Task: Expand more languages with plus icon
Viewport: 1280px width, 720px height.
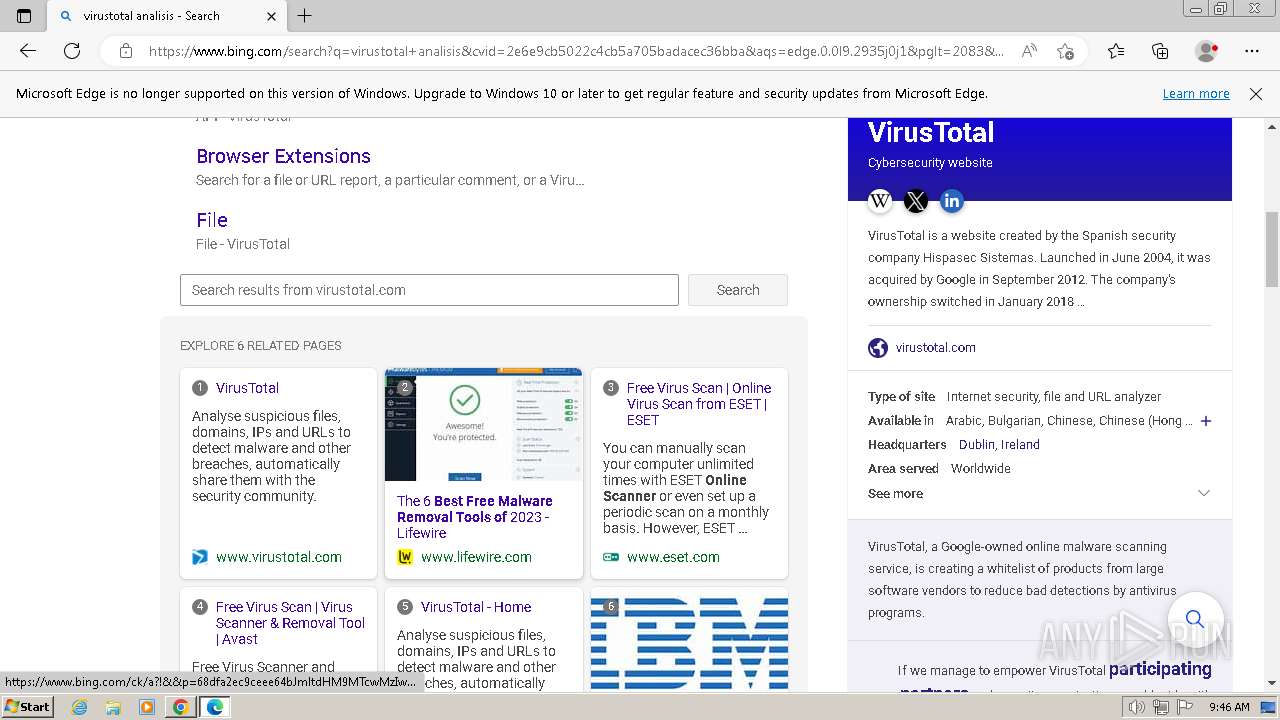Action: (x=1206, y=421)
